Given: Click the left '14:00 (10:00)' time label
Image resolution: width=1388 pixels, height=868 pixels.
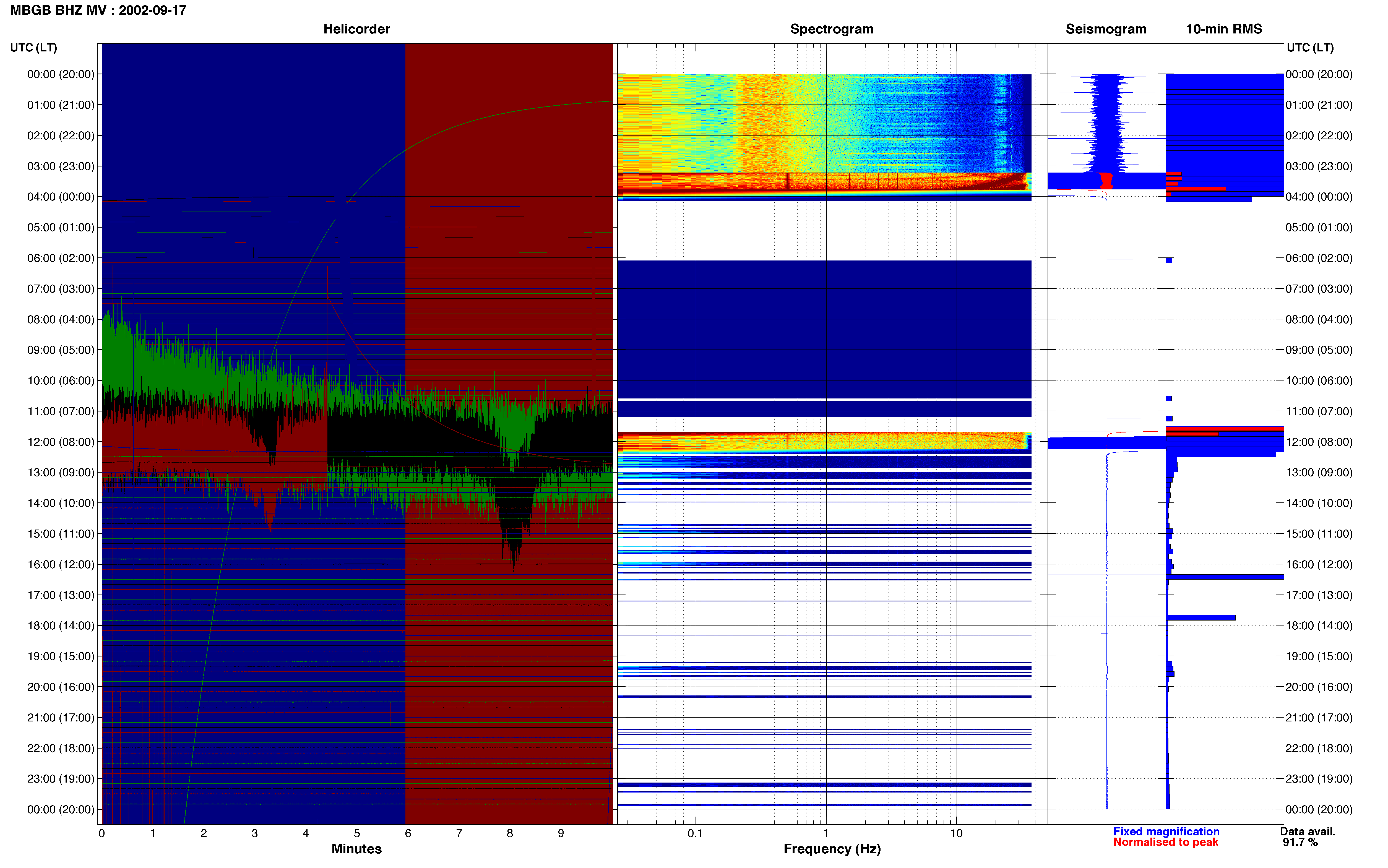Looking at the screenshot, I should (61, 504).
